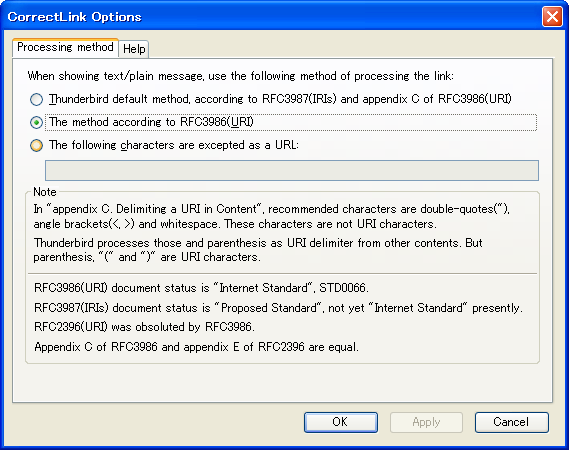The image size is (569, 450).
Task: Focus the excepted characters text field
Action: (292, 170)
